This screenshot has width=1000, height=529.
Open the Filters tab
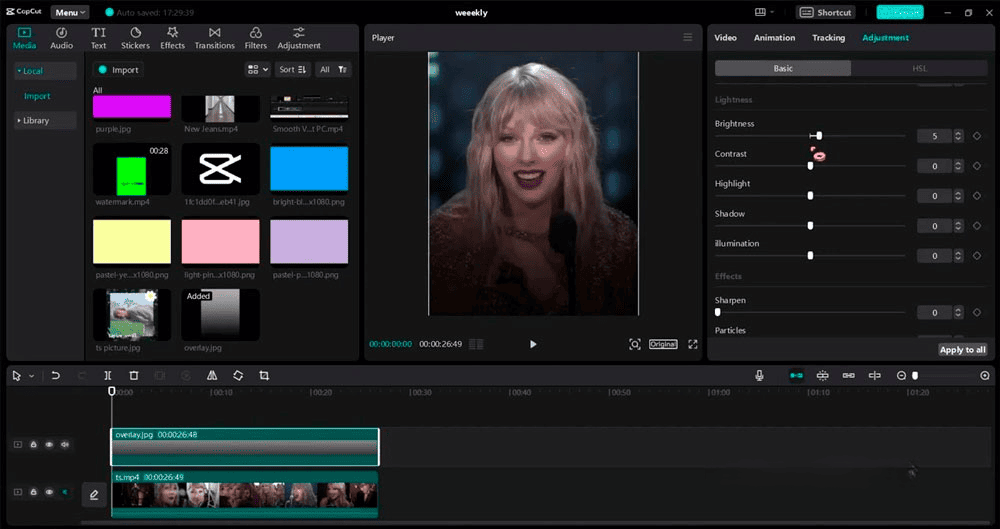tap(256, 38)
